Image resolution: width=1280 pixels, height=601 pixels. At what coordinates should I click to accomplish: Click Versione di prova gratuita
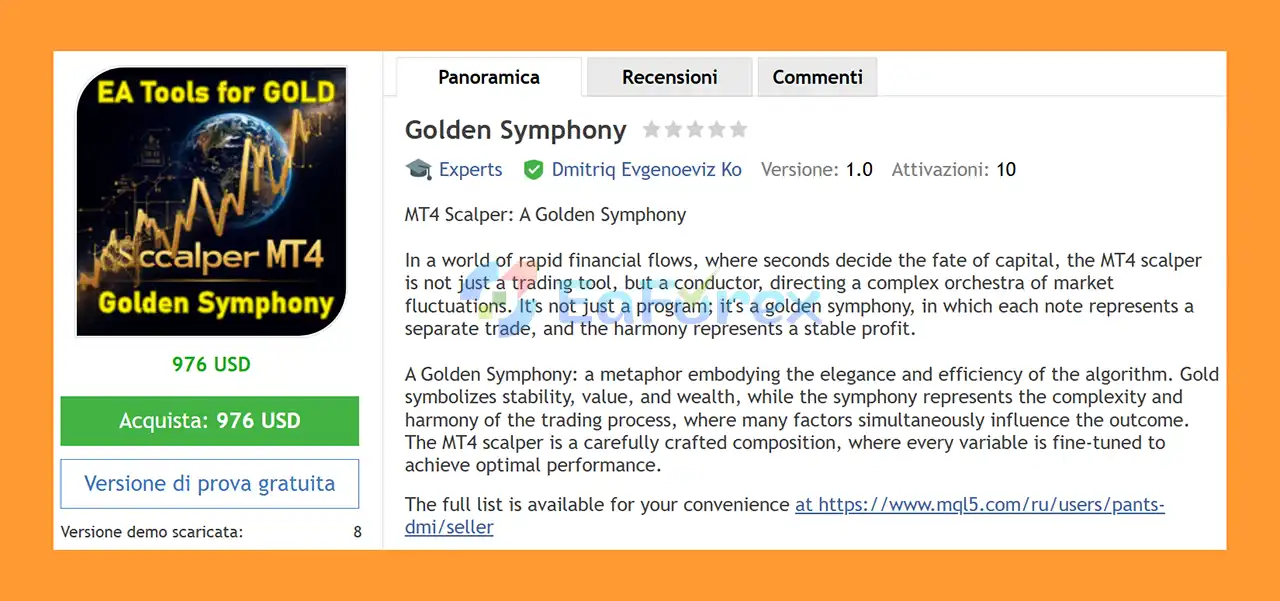pos(209,483)
